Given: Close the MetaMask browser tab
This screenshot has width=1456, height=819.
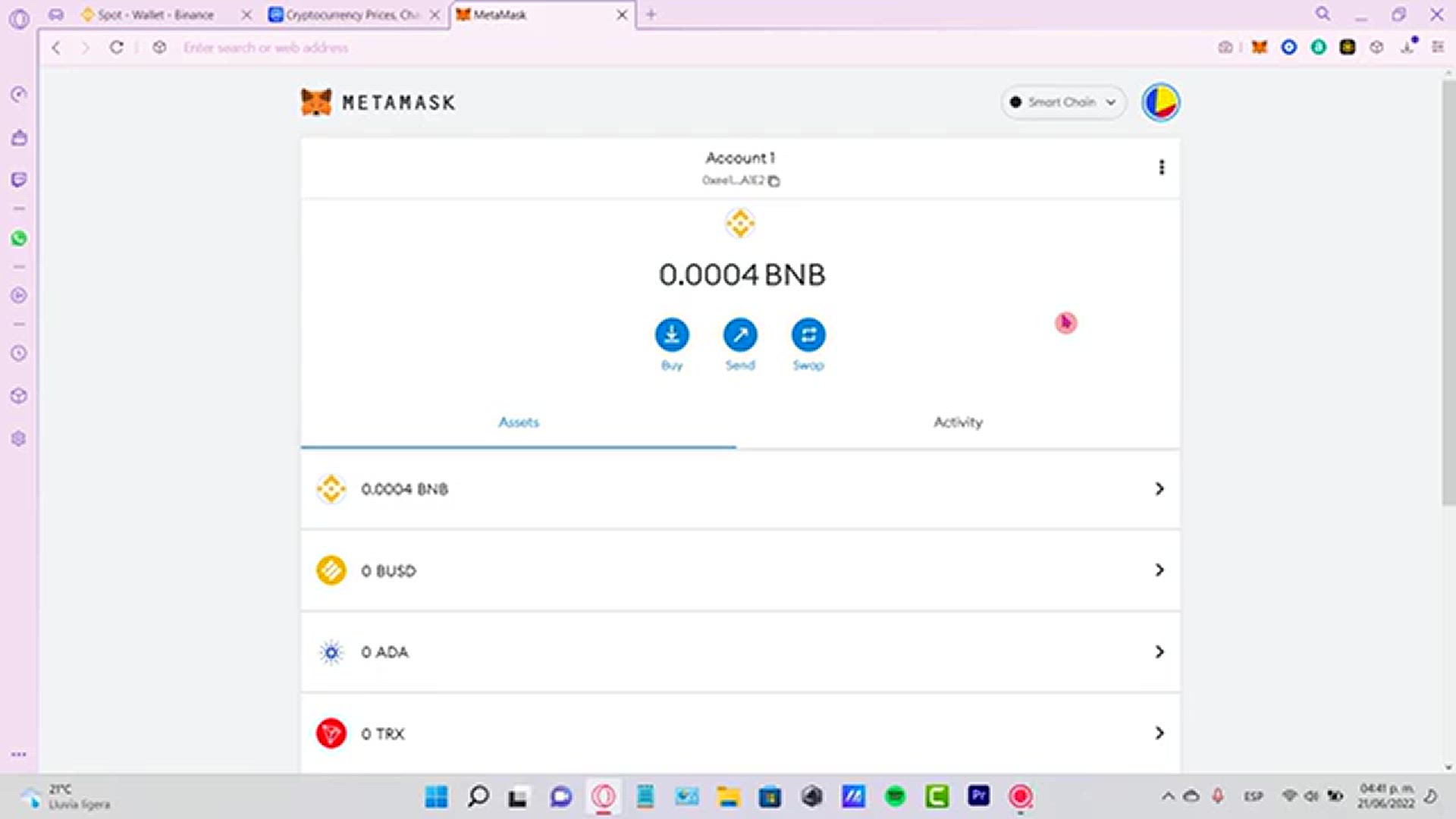Looking at the screenshot, I should 622,14.
